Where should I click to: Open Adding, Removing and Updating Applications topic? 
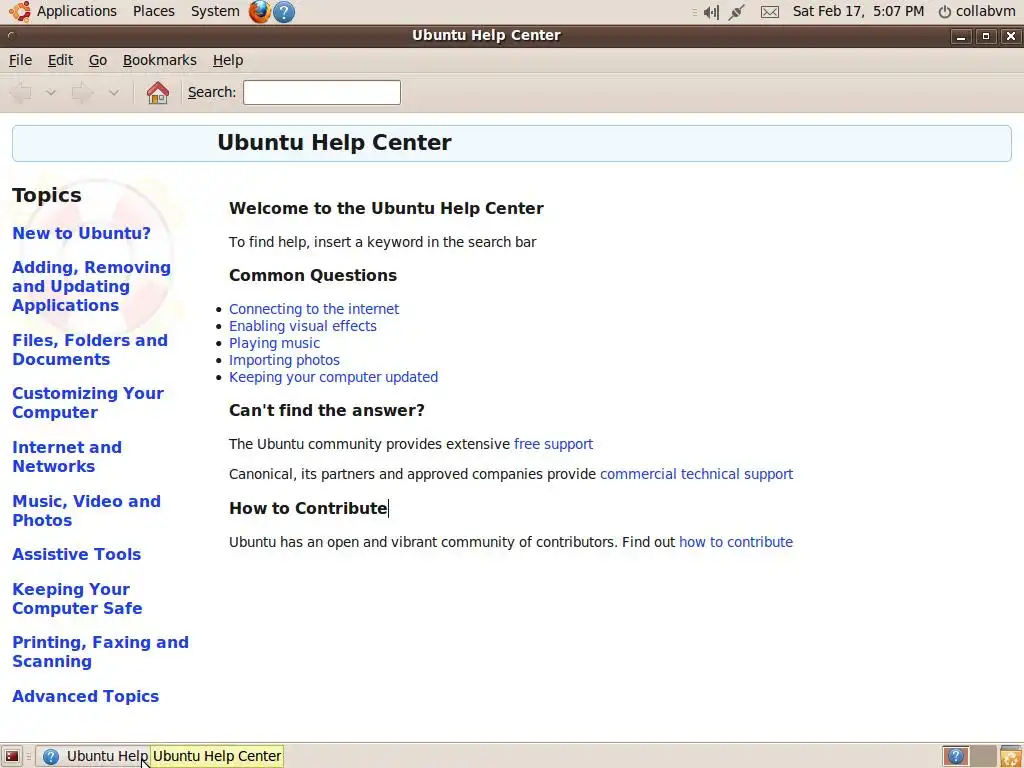(91, 286)
